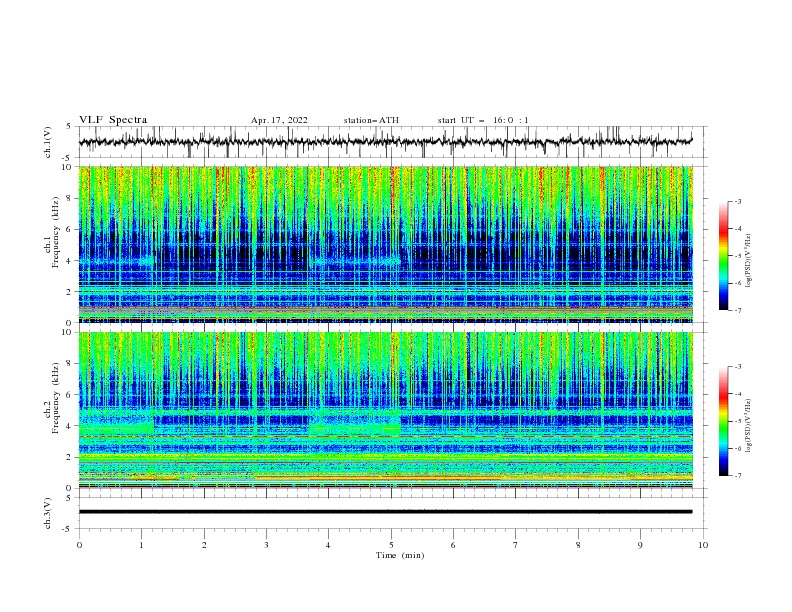
Task: Click time axis tick label "2"
Action: 204,545
